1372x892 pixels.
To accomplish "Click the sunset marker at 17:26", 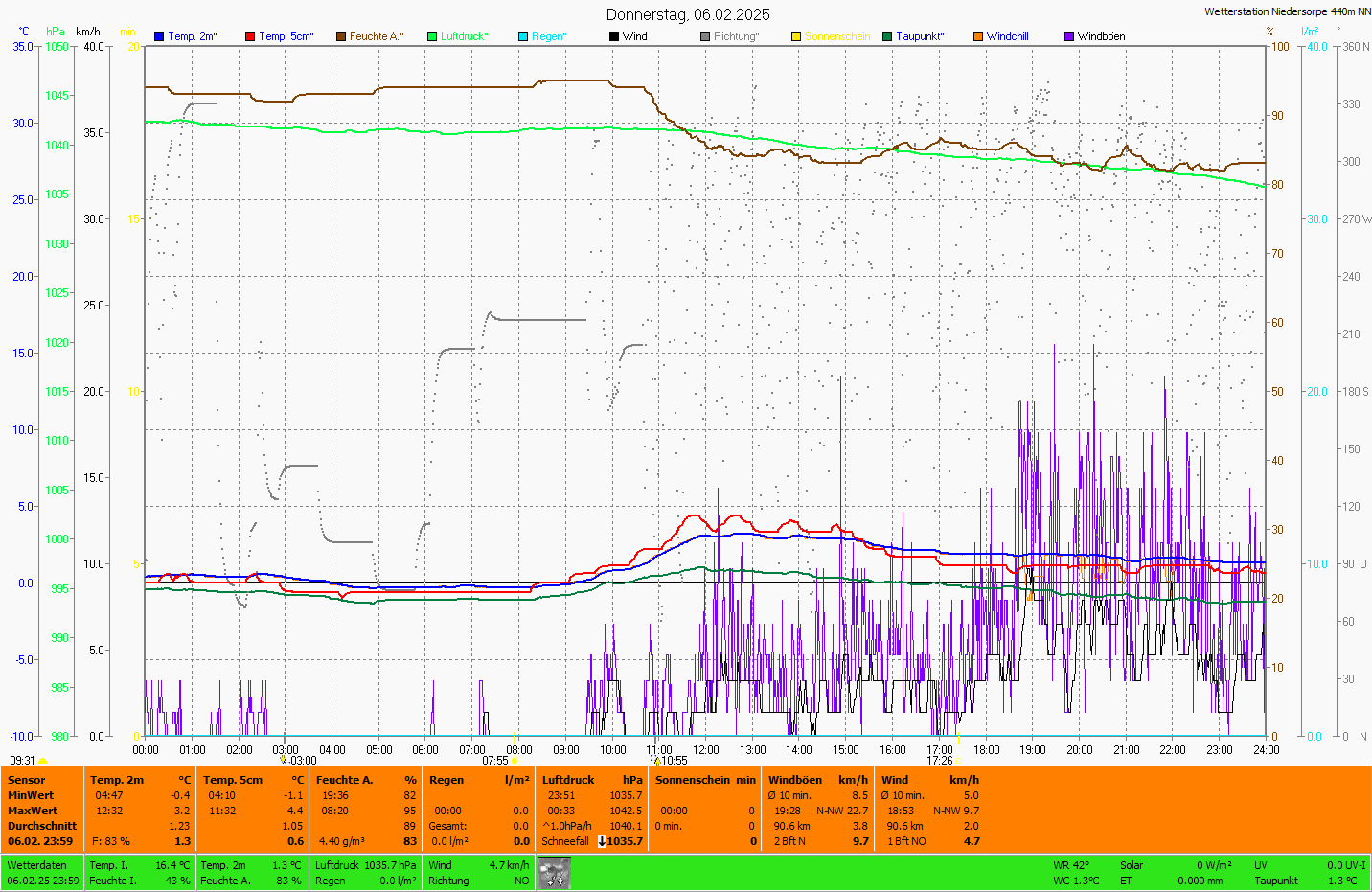I will pos(958,761).
